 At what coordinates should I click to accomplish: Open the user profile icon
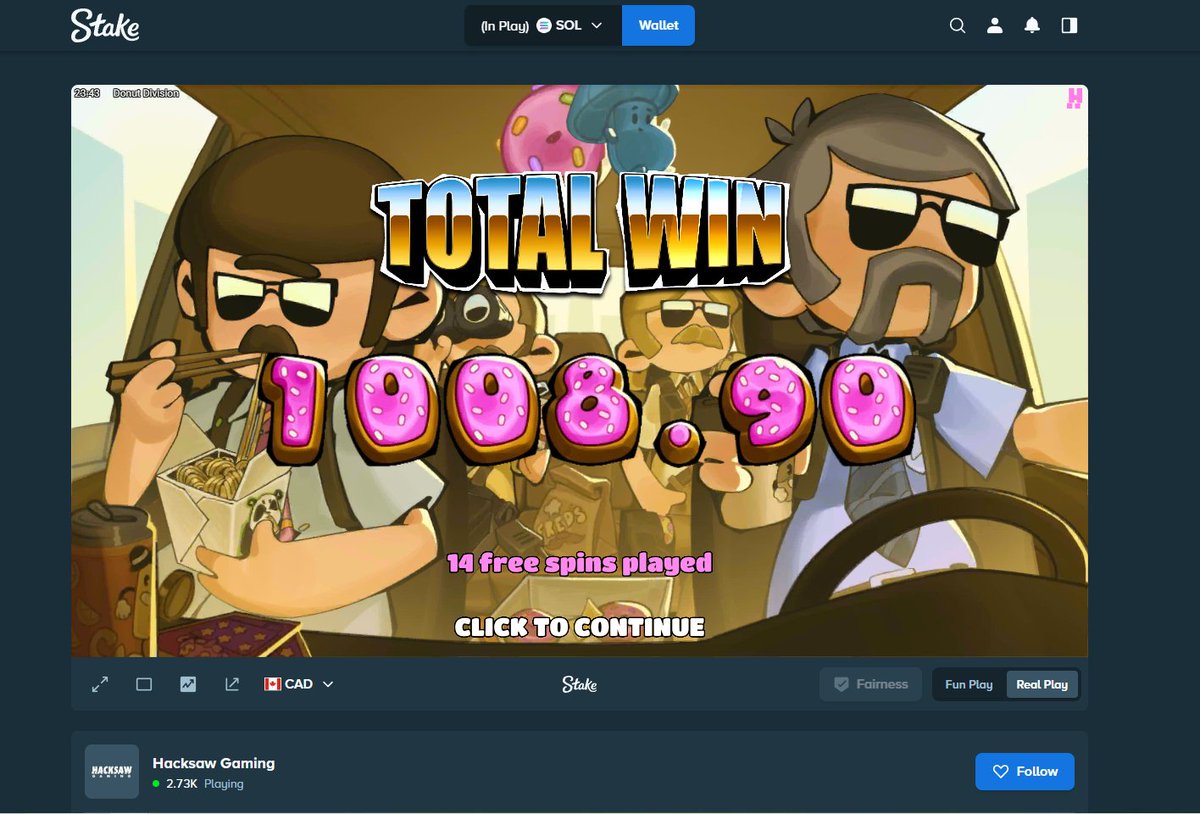pyautogui.click(x=995, y=26)
